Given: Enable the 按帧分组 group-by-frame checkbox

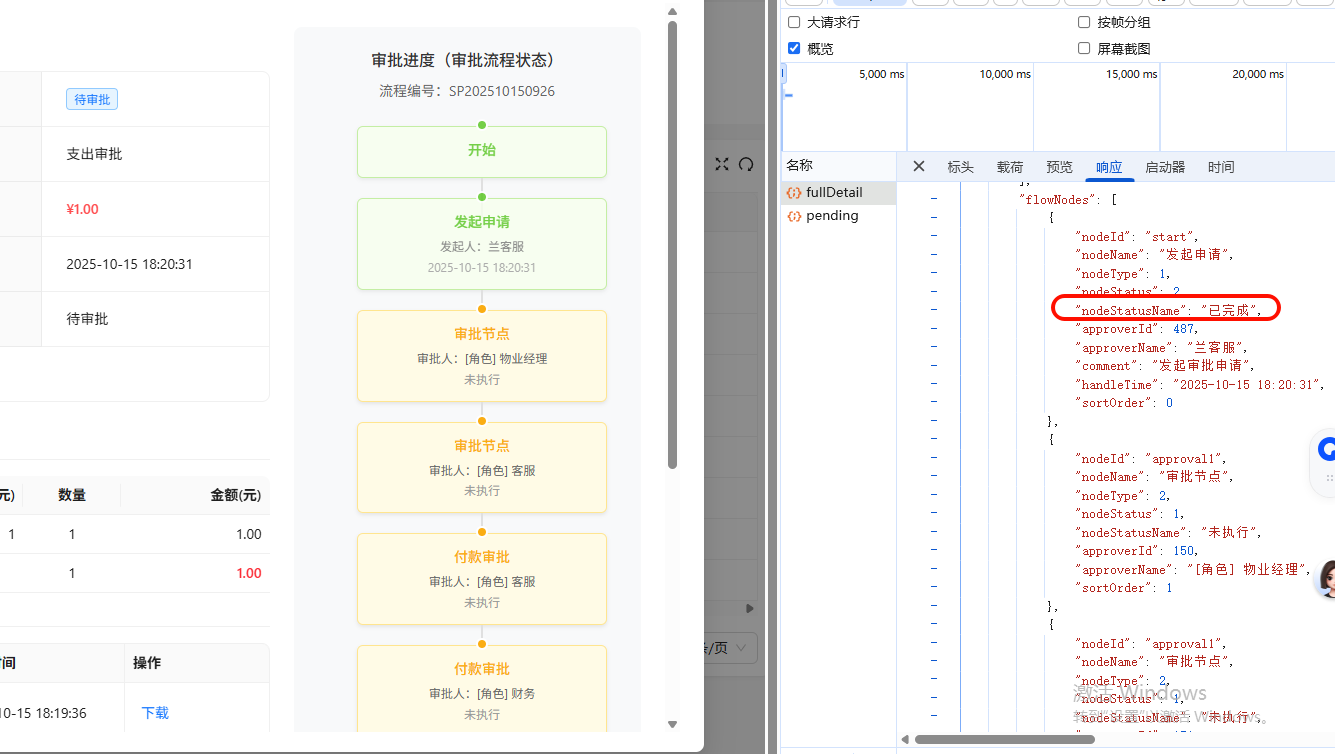Looking at the screenshot, I should pos(1083,21).
